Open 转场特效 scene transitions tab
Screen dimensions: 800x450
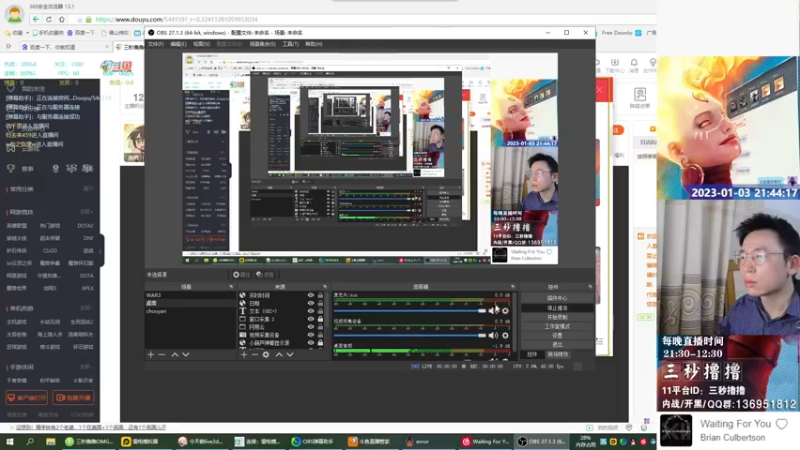coord(558,355)
